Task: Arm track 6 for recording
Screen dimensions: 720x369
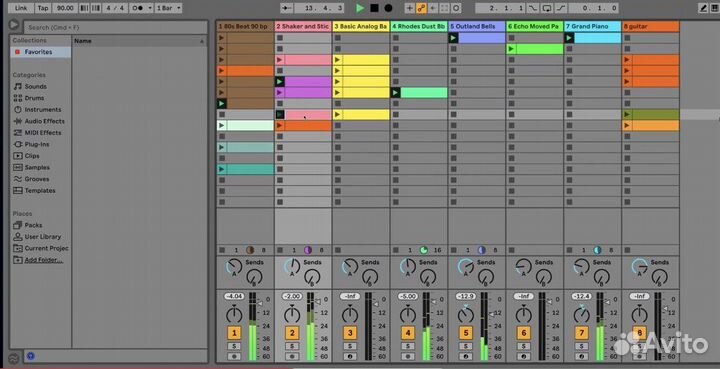Action: [x=523, y=356]
